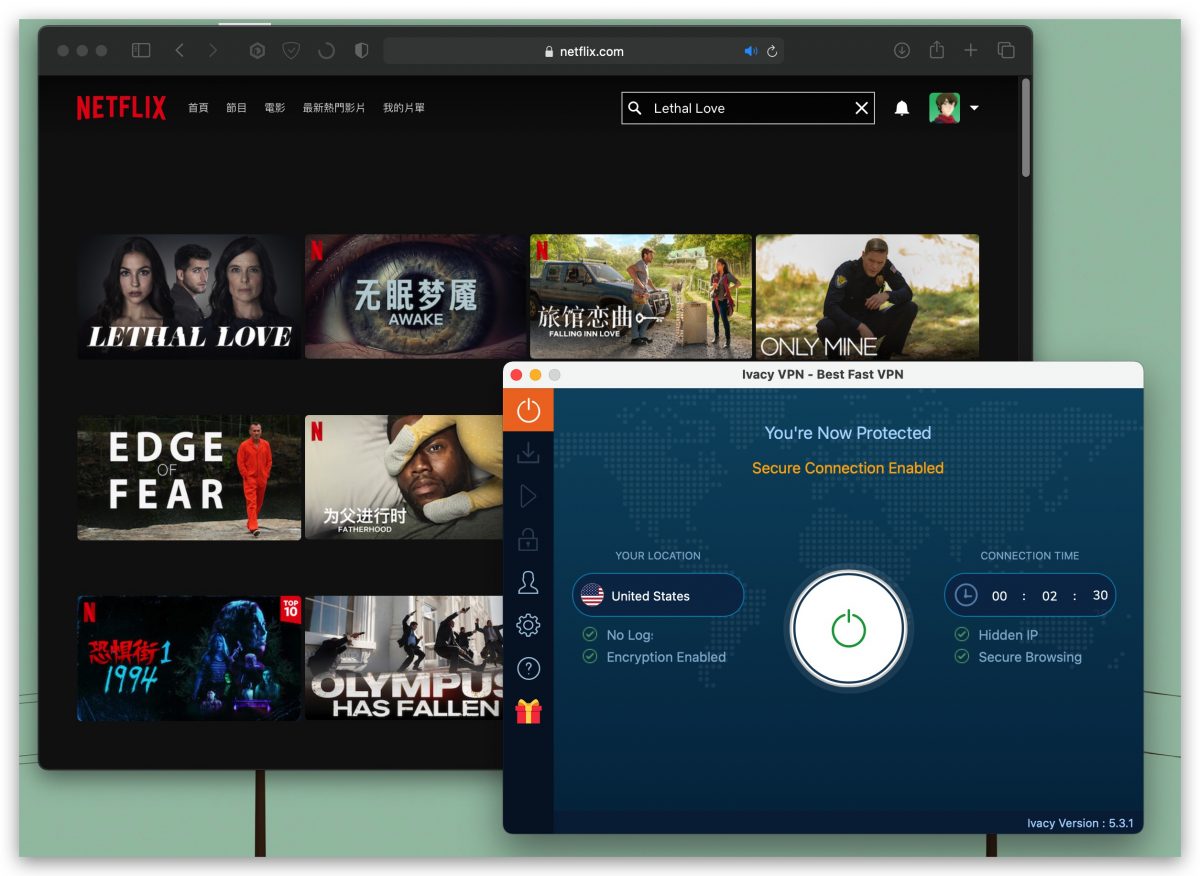Click the Ivacy gift box icon

coord(528,711)
